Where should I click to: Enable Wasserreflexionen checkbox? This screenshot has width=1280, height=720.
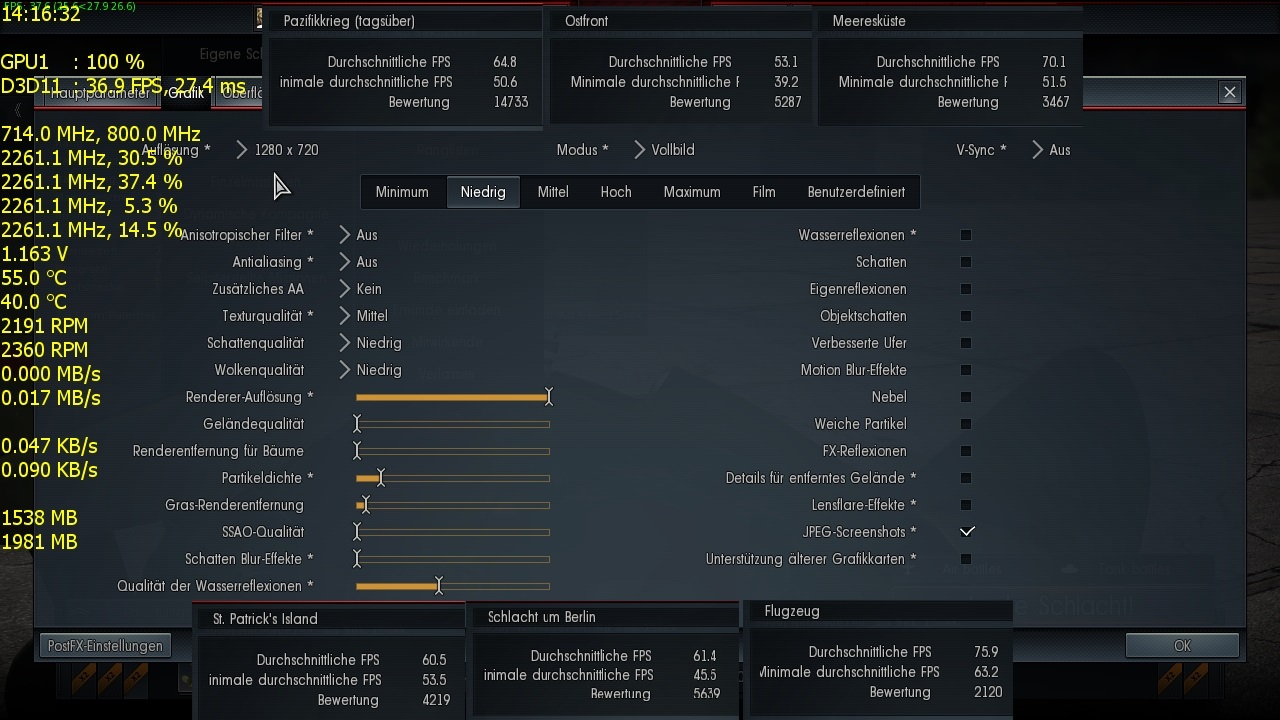pyautogui.click(x=966, y=235)
